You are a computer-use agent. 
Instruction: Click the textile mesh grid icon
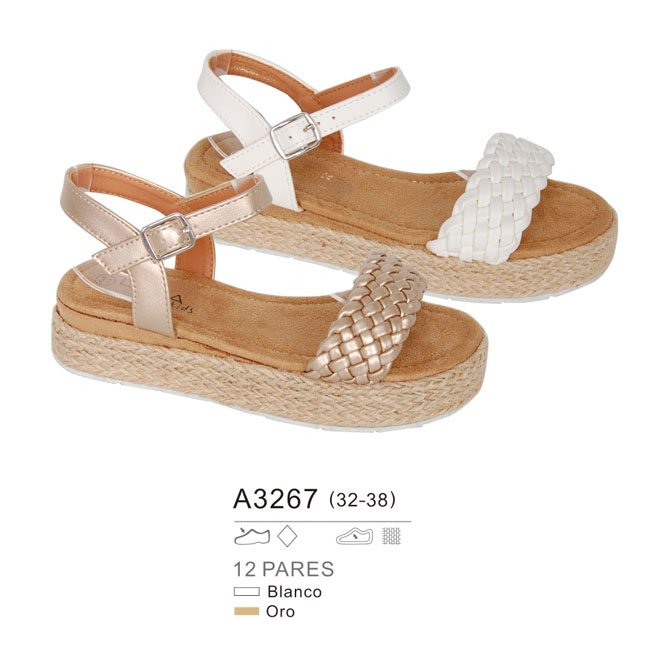pos(391,536)
